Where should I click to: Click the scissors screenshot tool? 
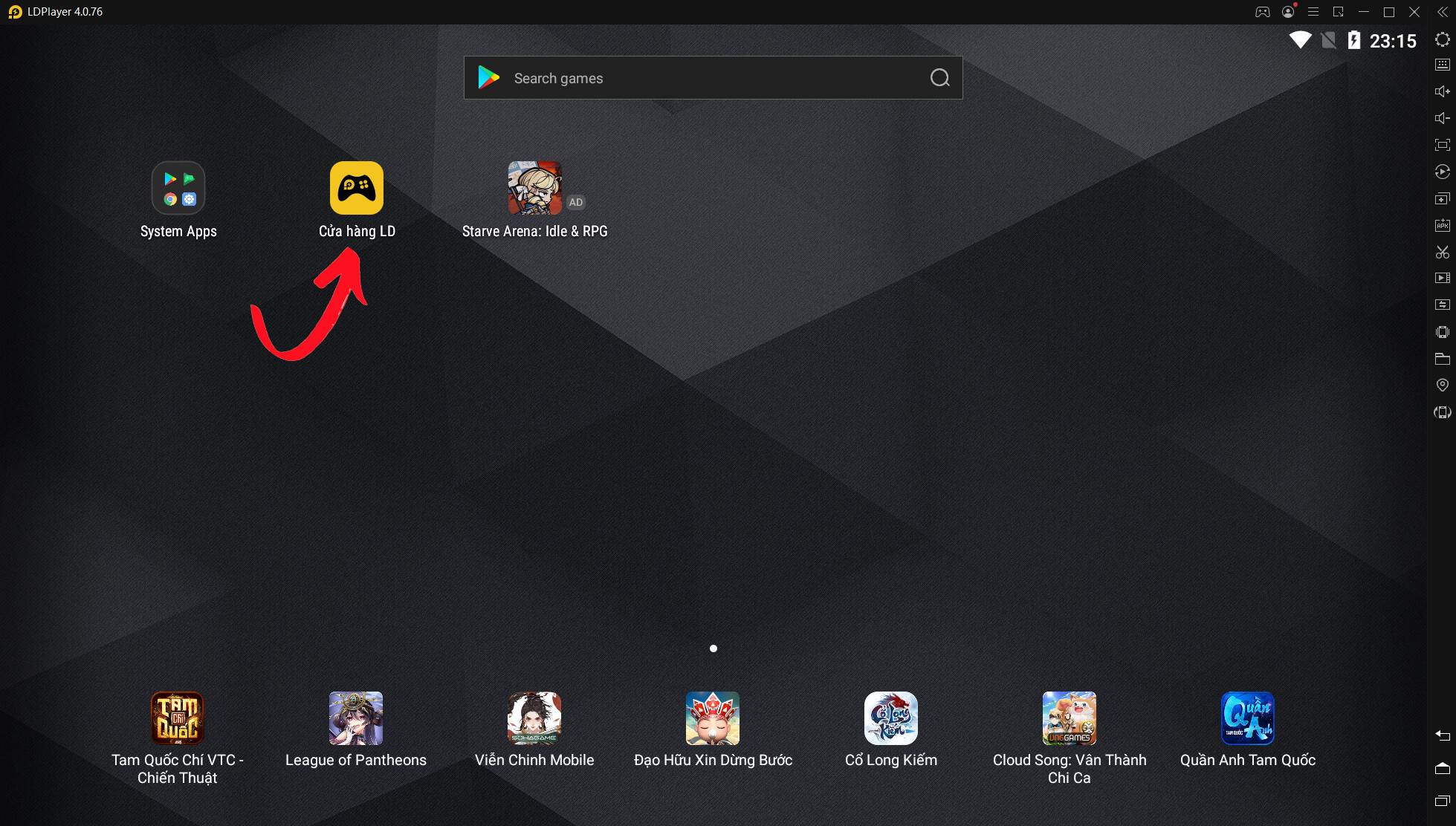(1442, 253)
